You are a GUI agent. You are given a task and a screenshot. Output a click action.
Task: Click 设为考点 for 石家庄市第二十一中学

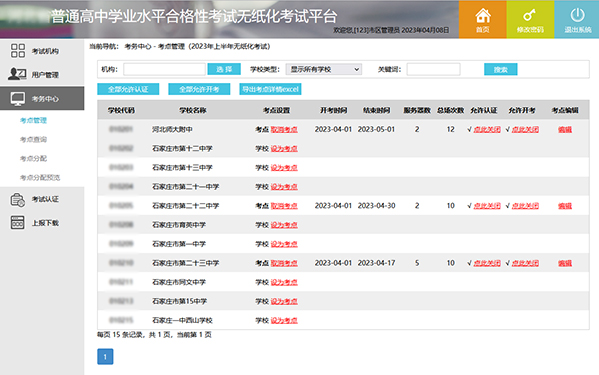tap(284, 187)
